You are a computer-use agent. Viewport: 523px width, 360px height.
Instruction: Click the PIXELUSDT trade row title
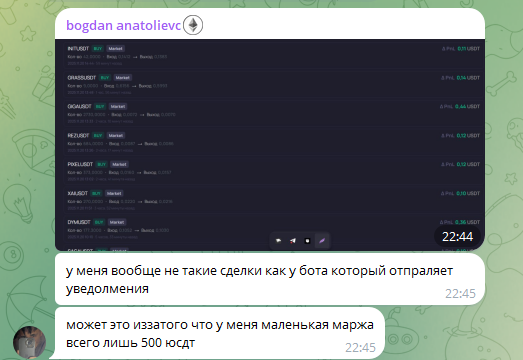[80, 164]
